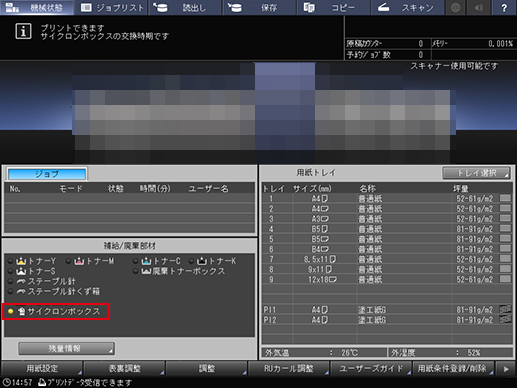Click the 予約ジョブ数 field
Viewport: 517px width, 388px height.
point(388,55)
